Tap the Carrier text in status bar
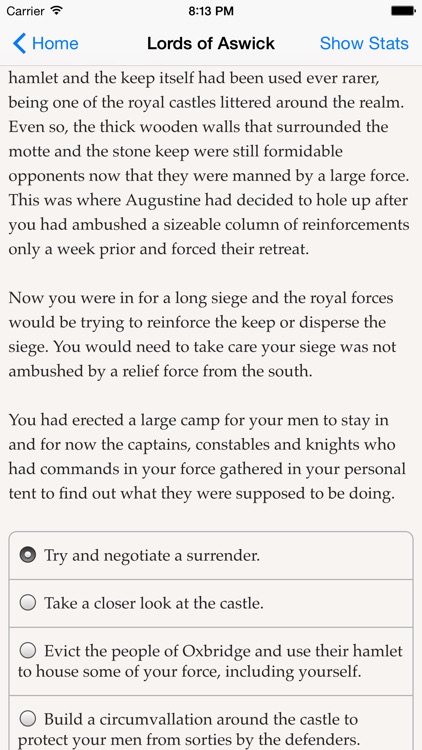This screenshot has width=422, height=750. [25, 11]
